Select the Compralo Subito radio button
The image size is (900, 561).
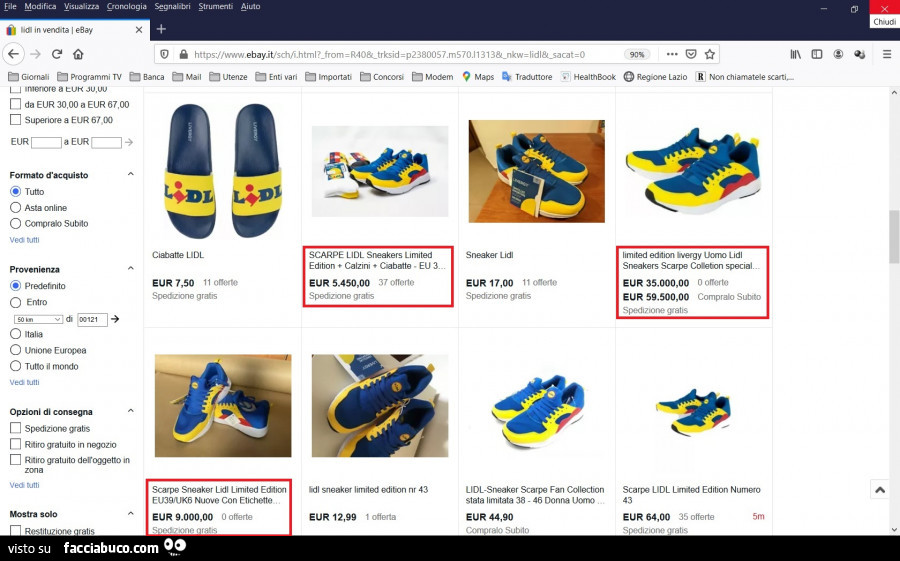15,223
